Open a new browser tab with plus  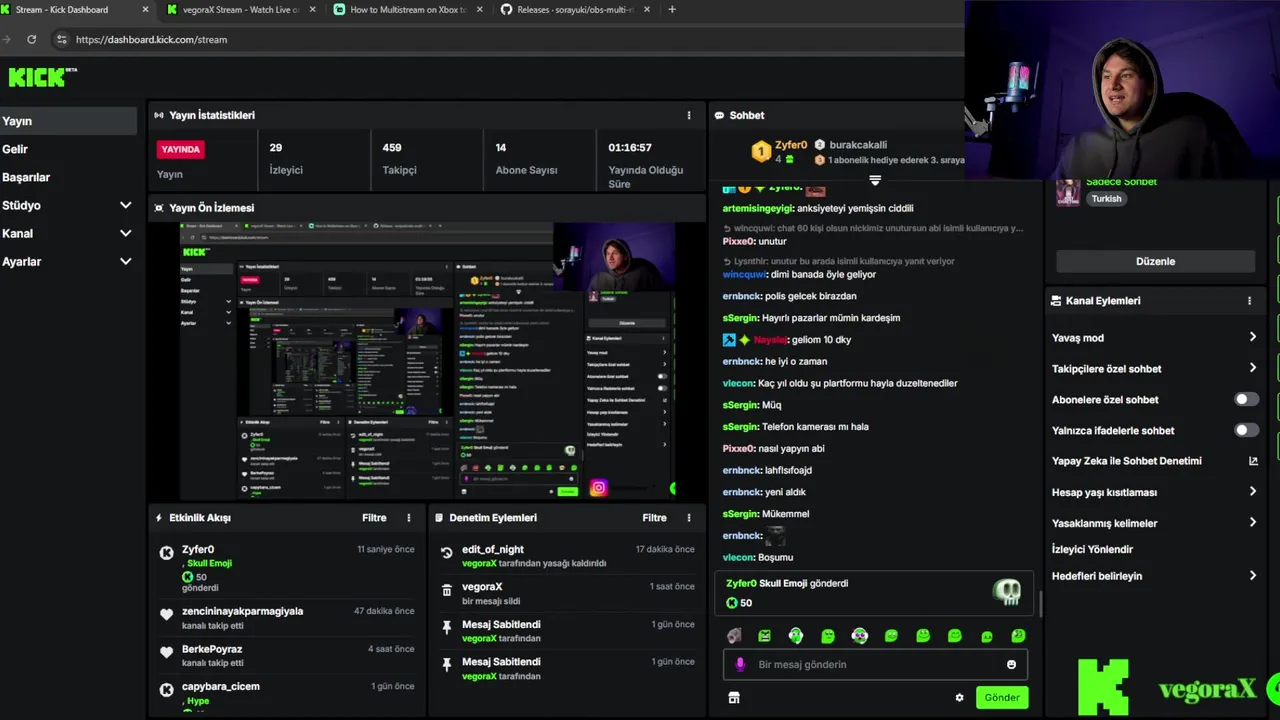(671, 10)
